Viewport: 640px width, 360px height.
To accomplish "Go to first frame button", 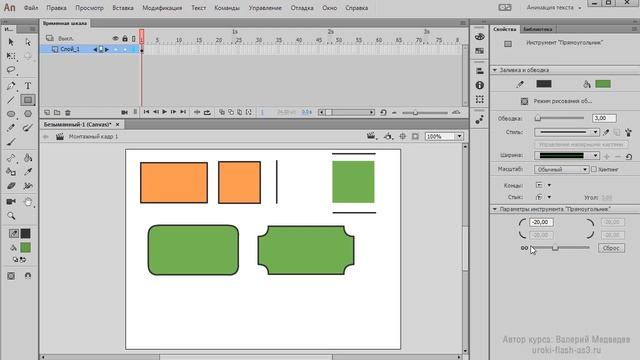I will click(x=146, y=112).
